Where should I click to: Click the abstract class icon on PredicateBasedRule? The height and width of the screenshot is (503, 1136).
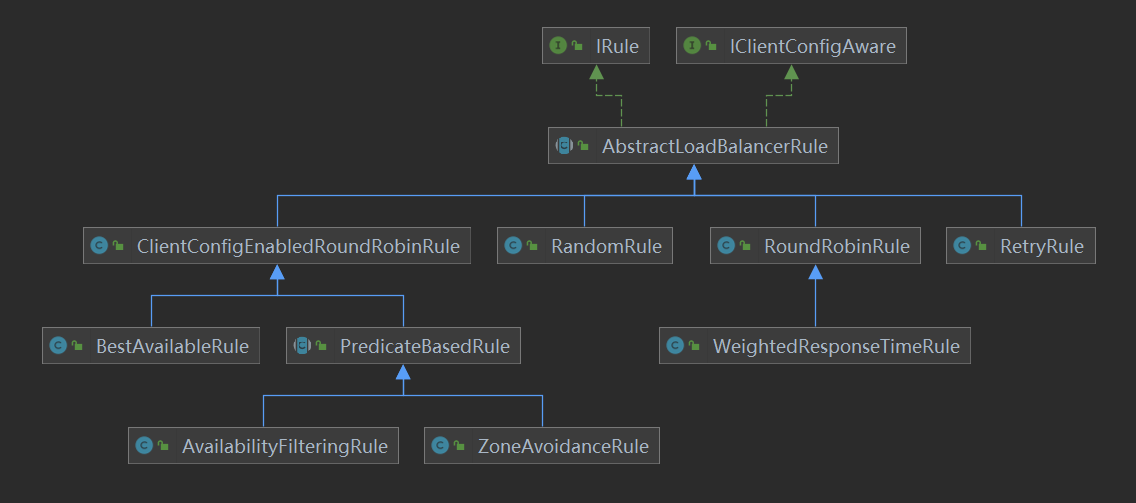coord(302,347)
